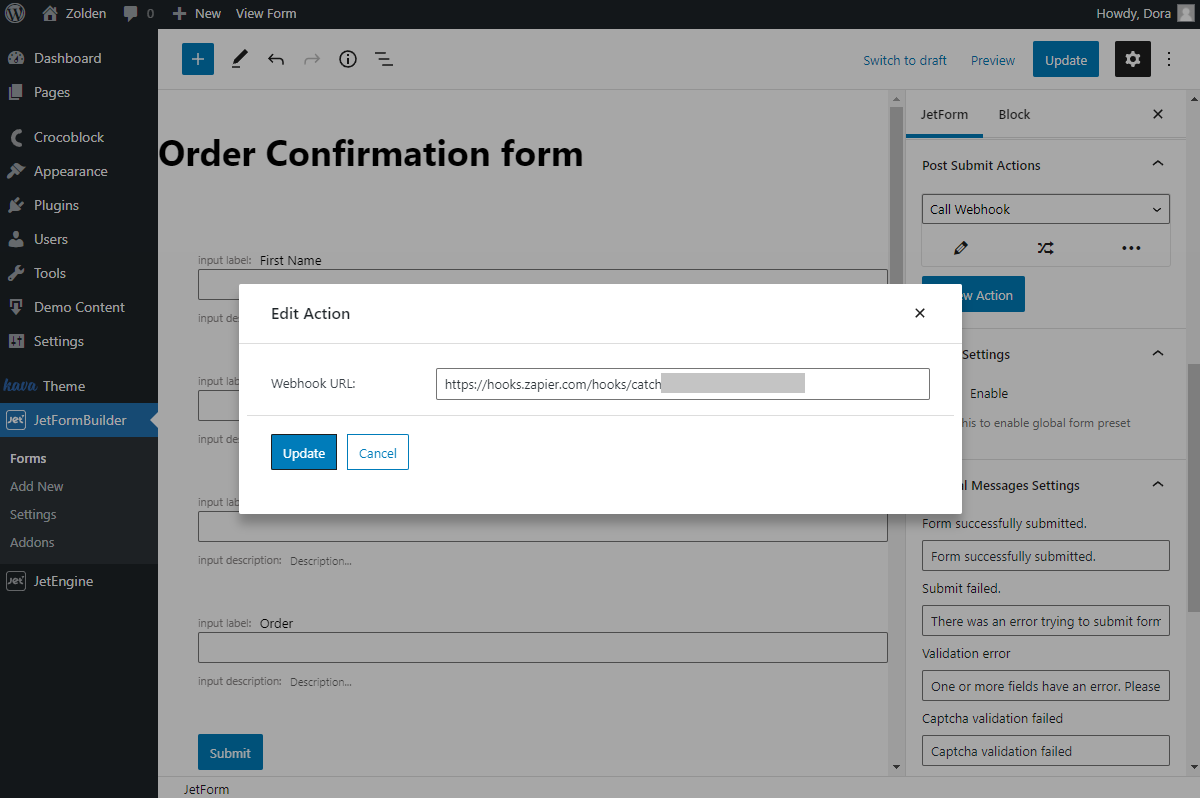Open the Plugins menu item

coord(56,205)
